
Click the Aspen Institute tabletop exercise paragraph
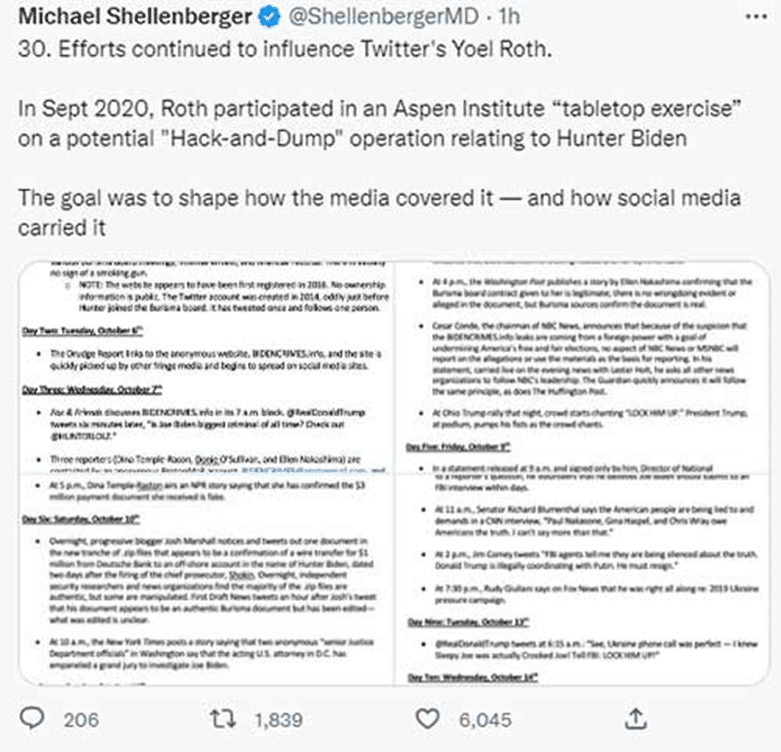(380, 124)
